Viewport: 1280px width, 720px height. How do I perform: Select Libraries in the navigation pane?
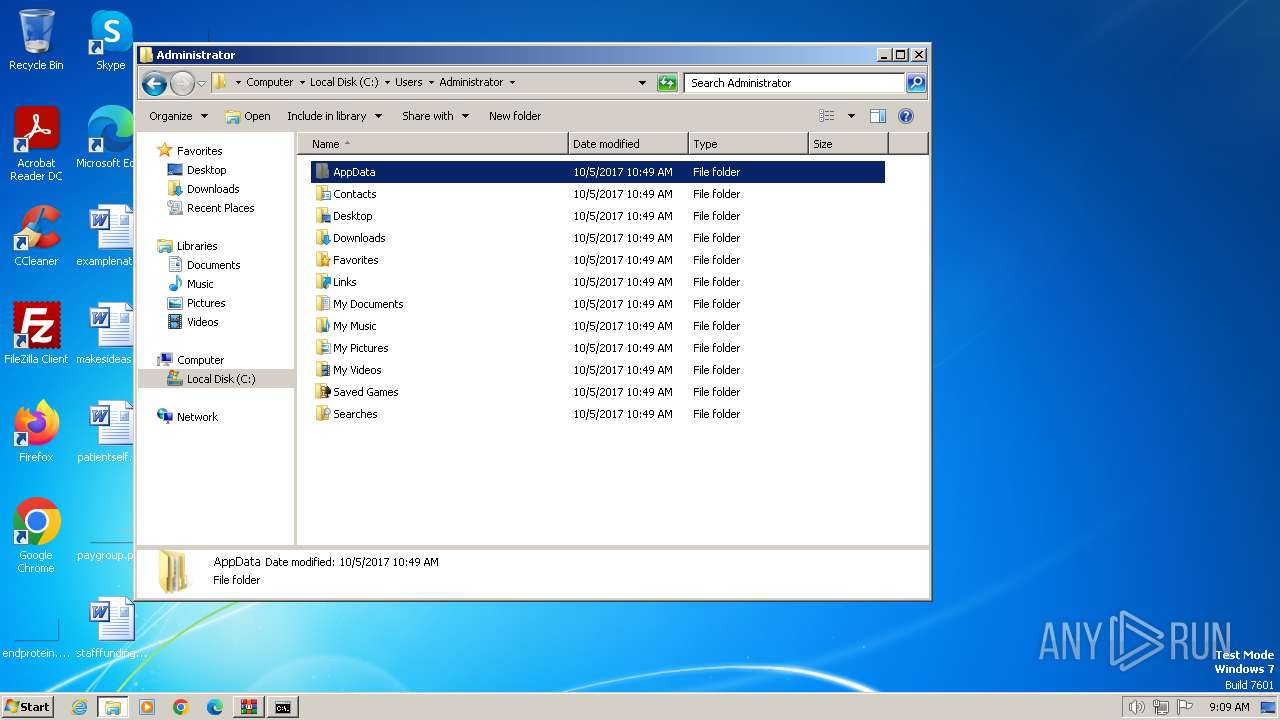pos(187,246)
